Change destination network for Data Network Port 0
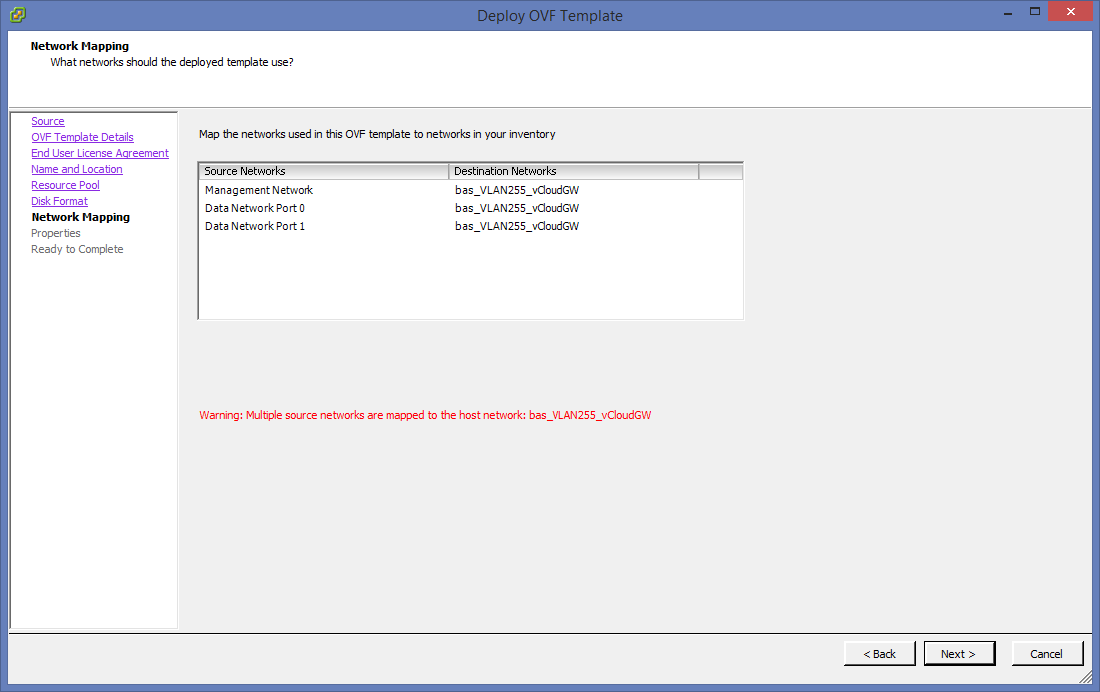This screenshot has height=692, width=1100. 517,208
